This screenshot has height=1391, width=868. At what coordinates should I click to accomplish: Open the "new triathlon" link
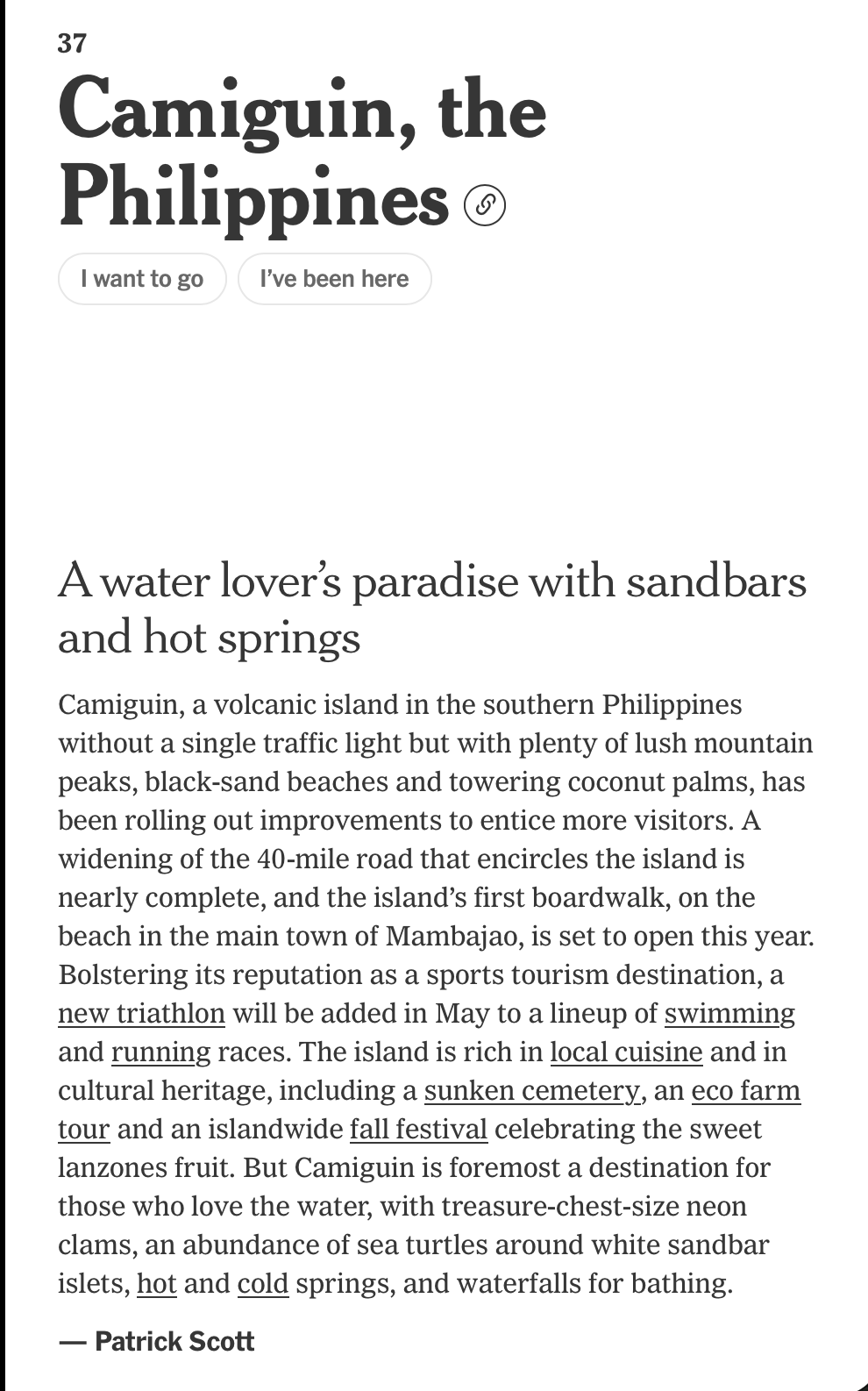(x=141, y=1013)
